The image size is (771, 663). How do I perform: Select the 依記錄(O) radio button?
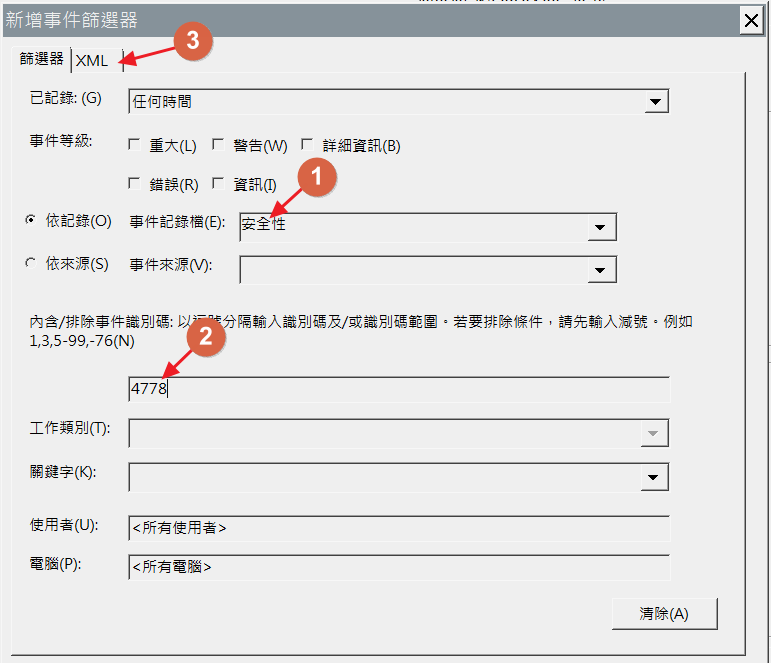coord(31,220)
